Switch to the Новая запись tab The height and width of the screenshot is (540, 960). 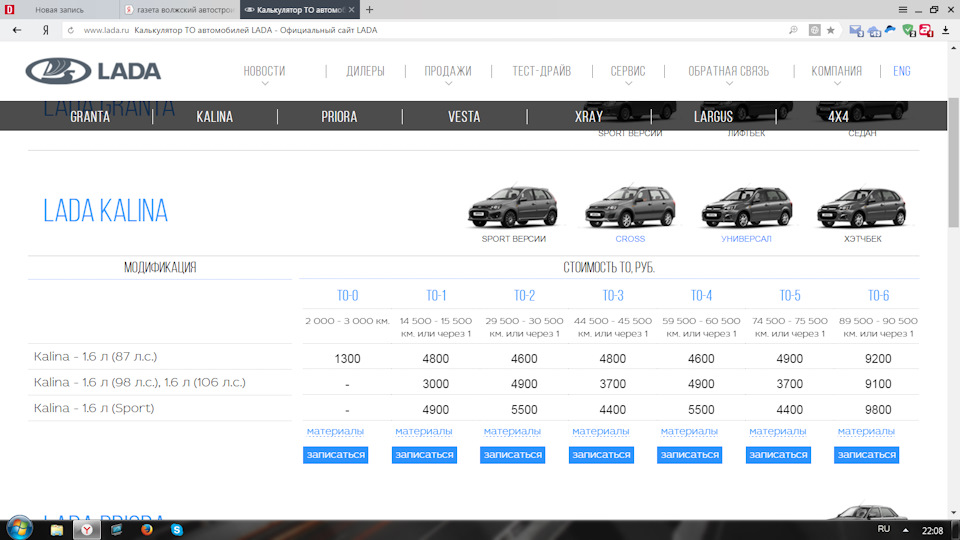coord(59,10)
